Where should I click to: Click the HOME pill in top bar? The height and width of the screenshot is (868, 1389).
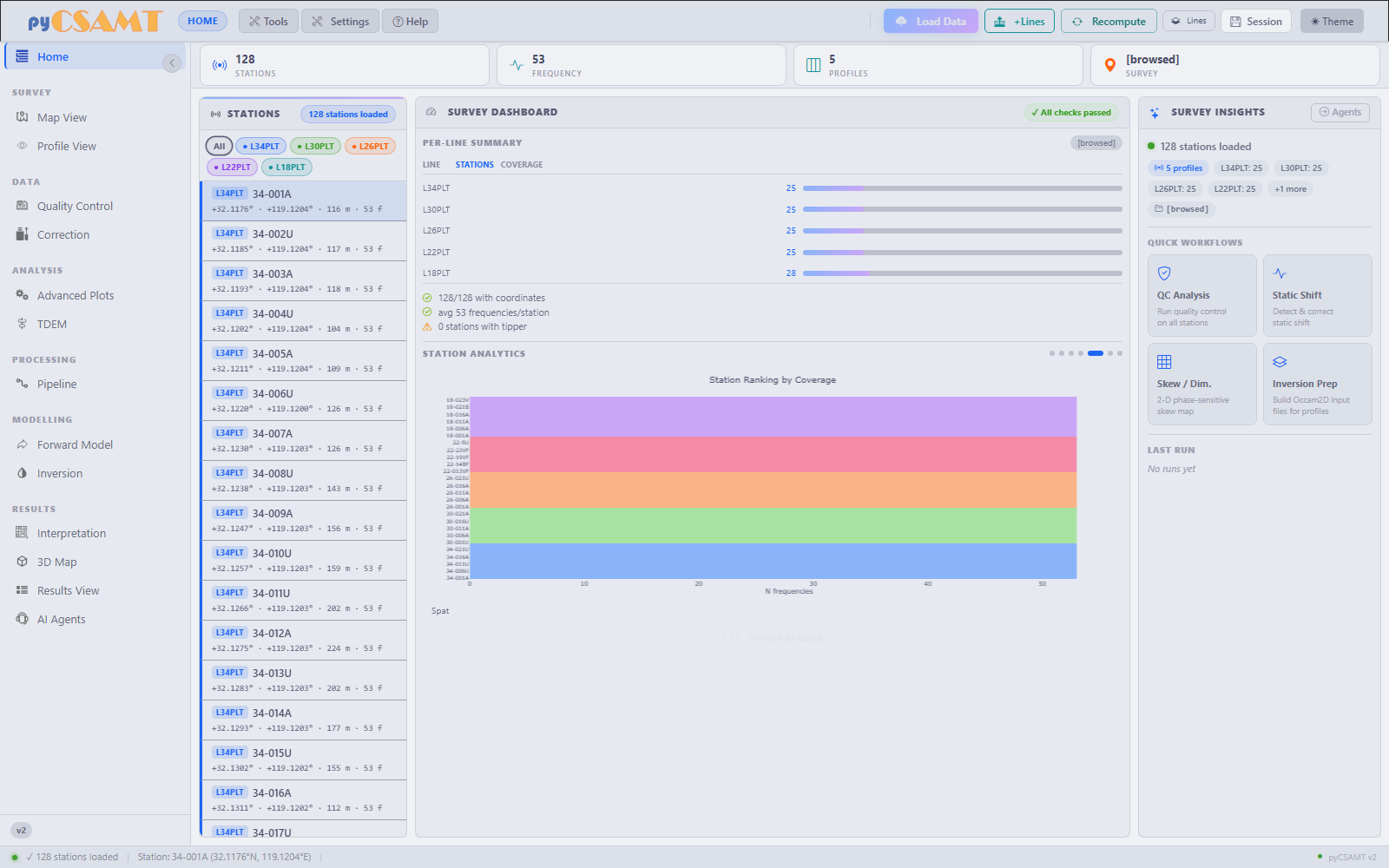[x=203, y=21]
